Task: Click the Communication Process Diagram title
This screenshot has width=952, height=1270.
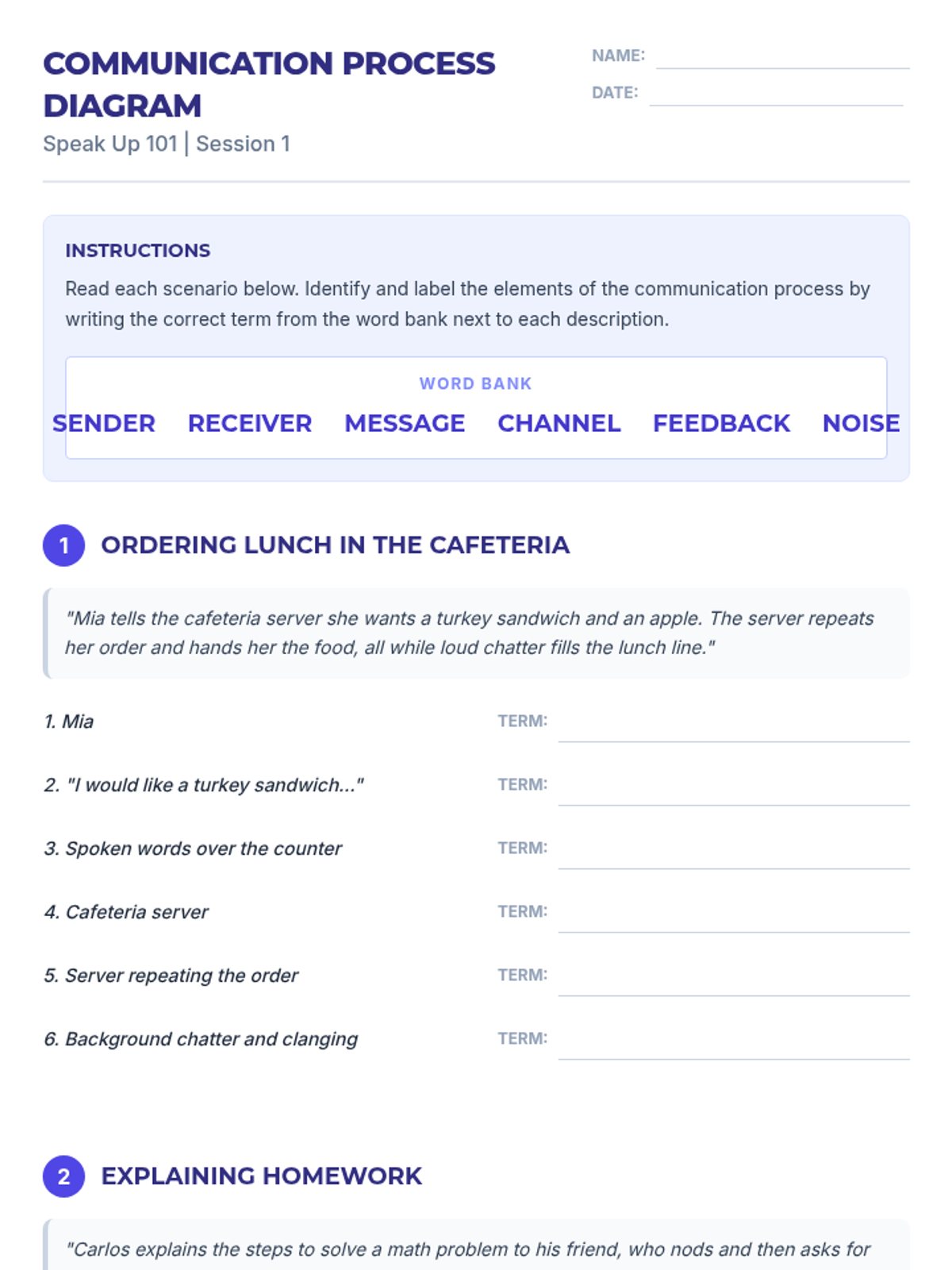Action: point(269,84)
